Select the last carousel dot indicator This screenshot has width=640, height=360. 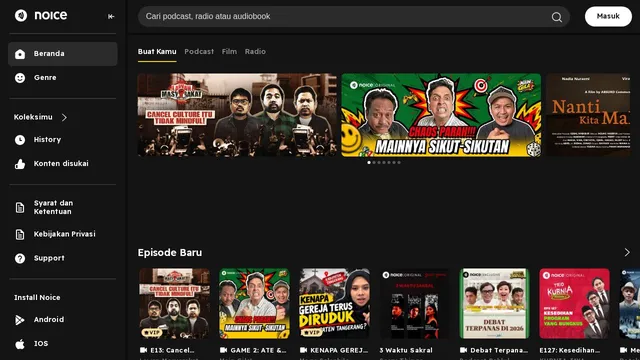pos(399,162)
